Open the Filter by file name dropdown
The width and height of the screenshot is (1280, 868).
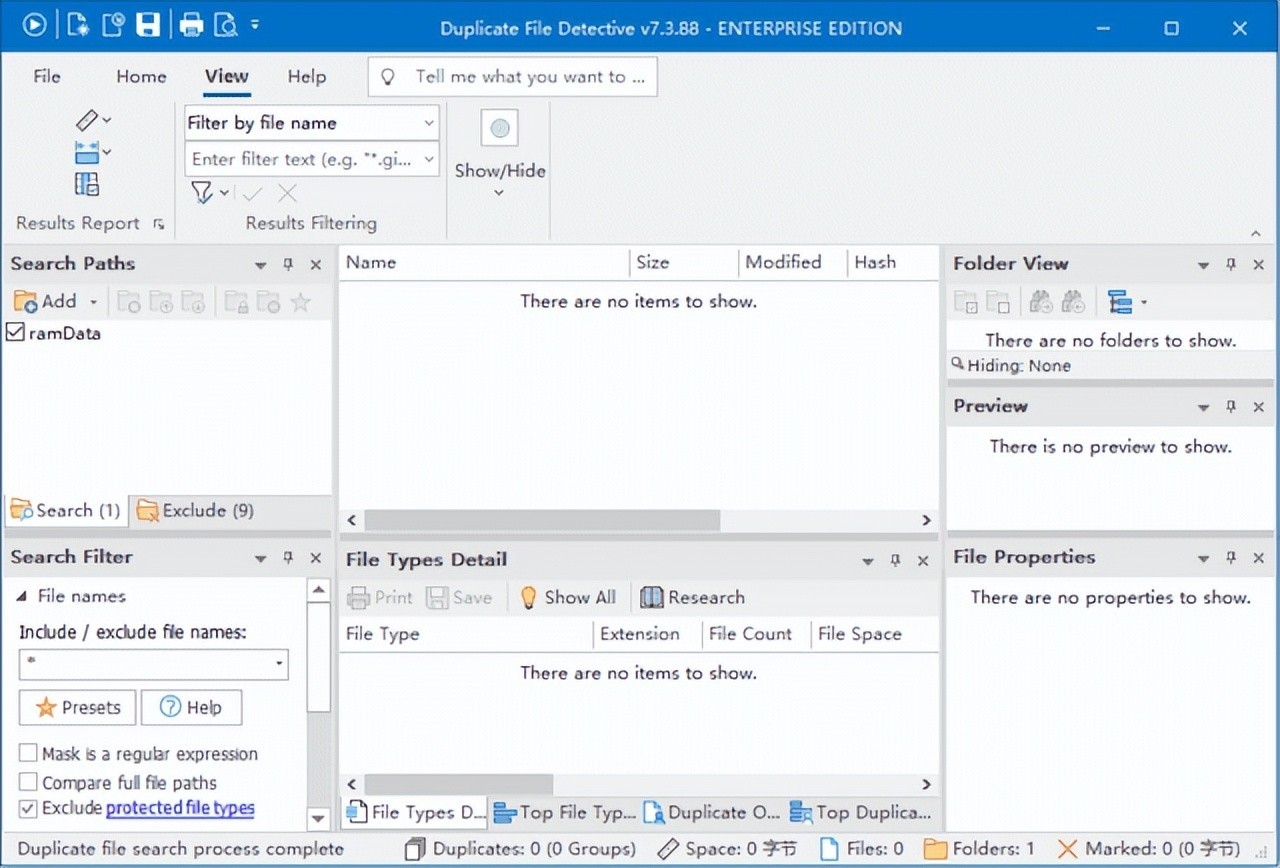[x=428, y=123]
